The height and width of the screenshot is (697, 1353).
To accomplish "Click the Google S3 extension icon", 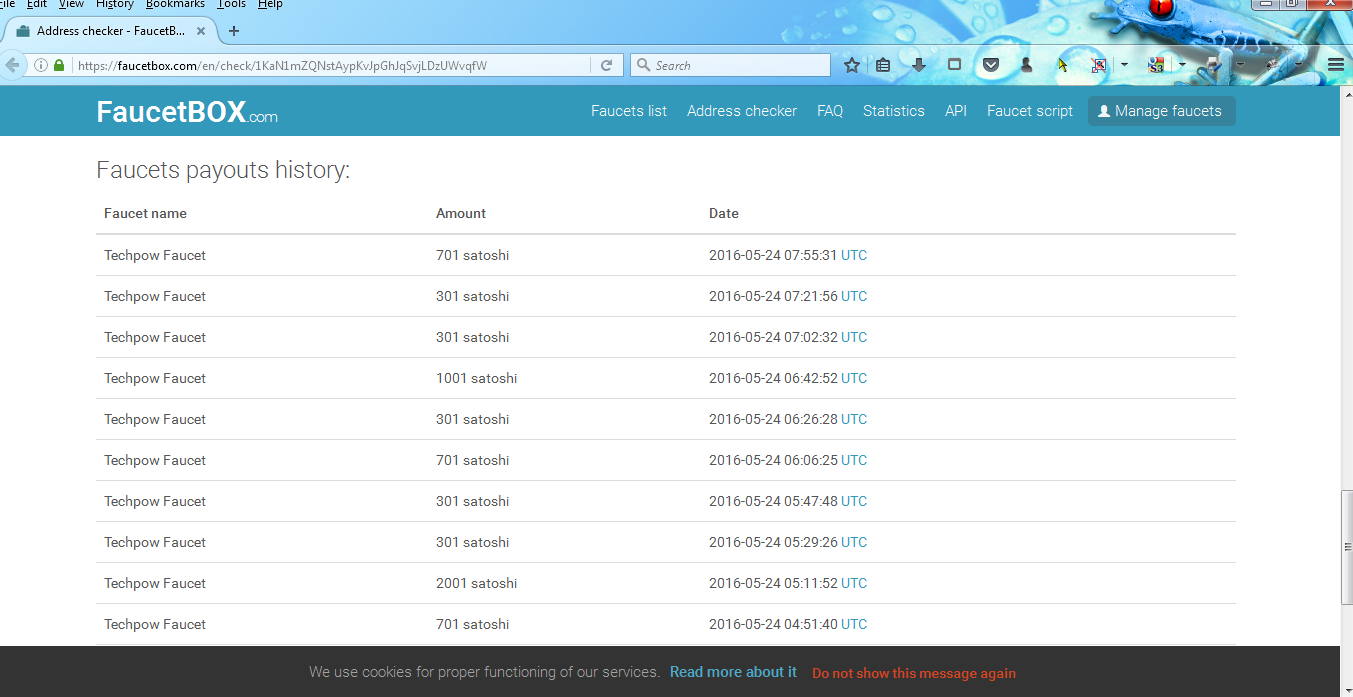I will 1156,65.
